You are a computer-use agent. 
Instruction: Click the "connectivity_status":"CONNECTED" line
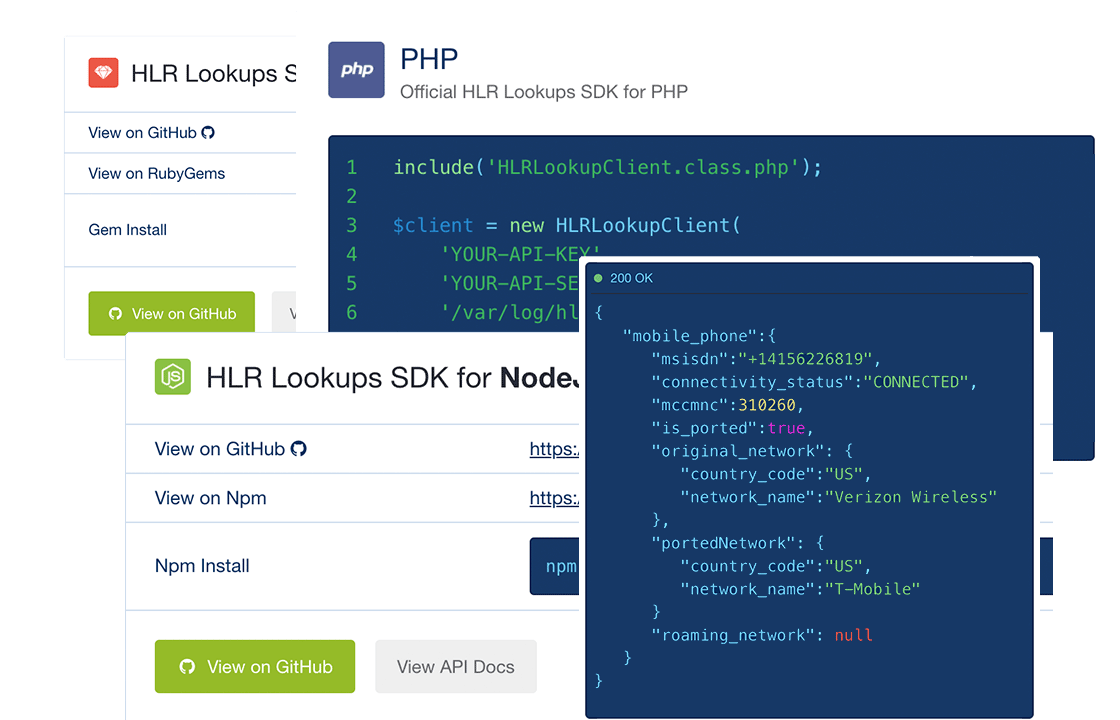click(x=814, y=381)
